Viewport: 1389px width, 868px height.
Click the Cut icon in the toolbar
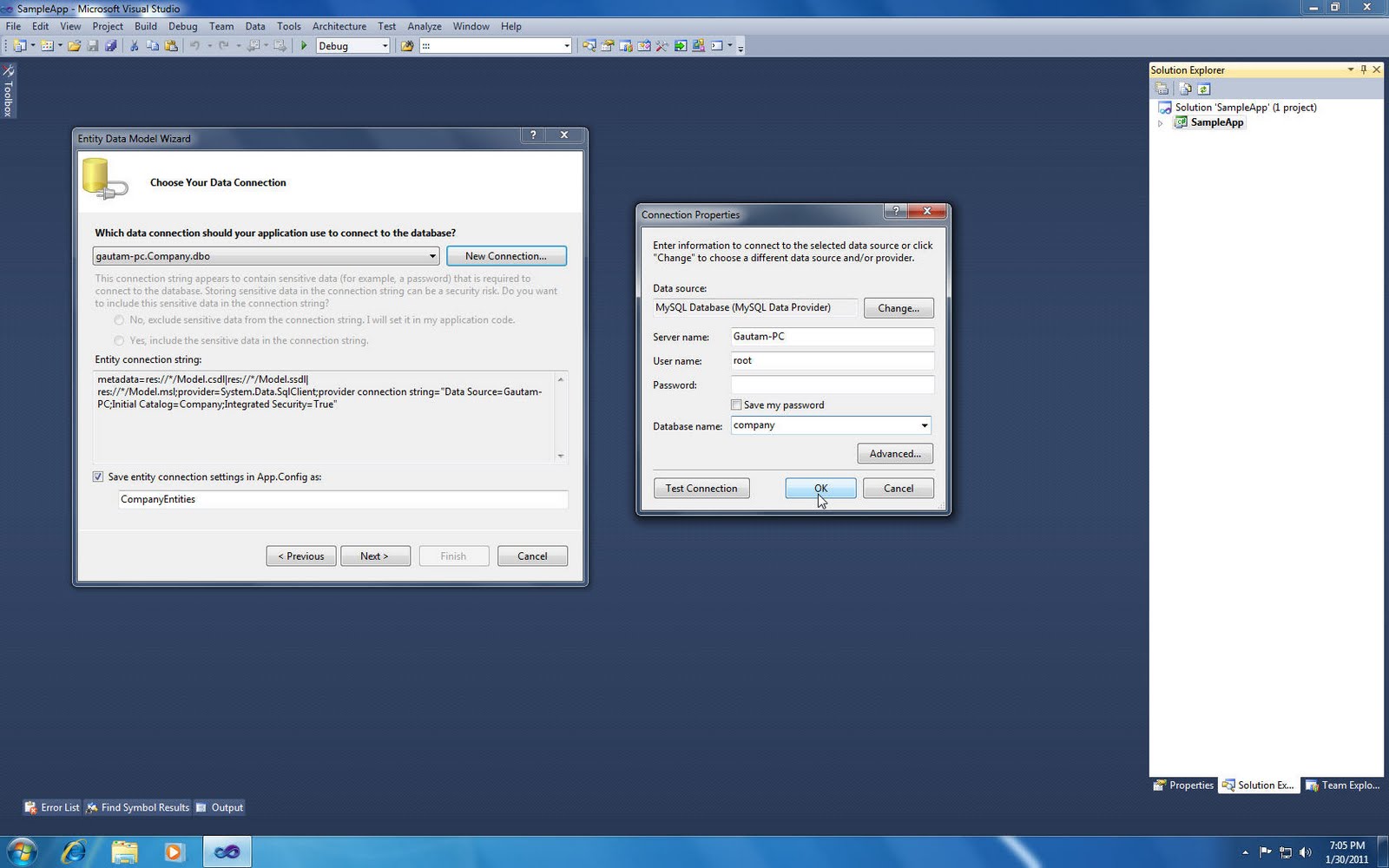pos(134,45)
